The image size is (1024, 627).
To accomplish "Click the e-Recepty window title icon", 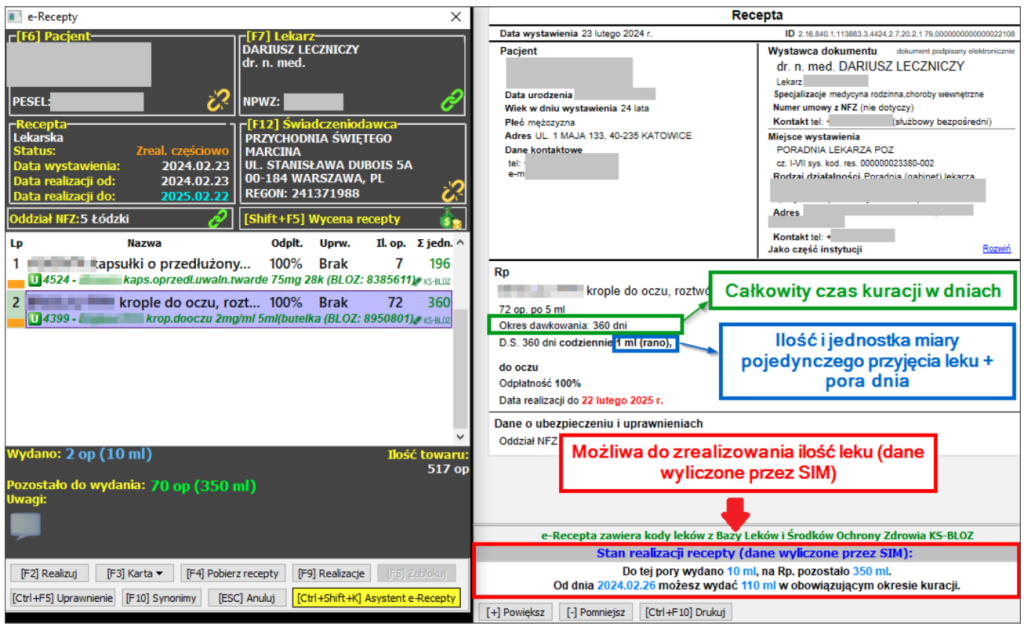I will [15, 16].
